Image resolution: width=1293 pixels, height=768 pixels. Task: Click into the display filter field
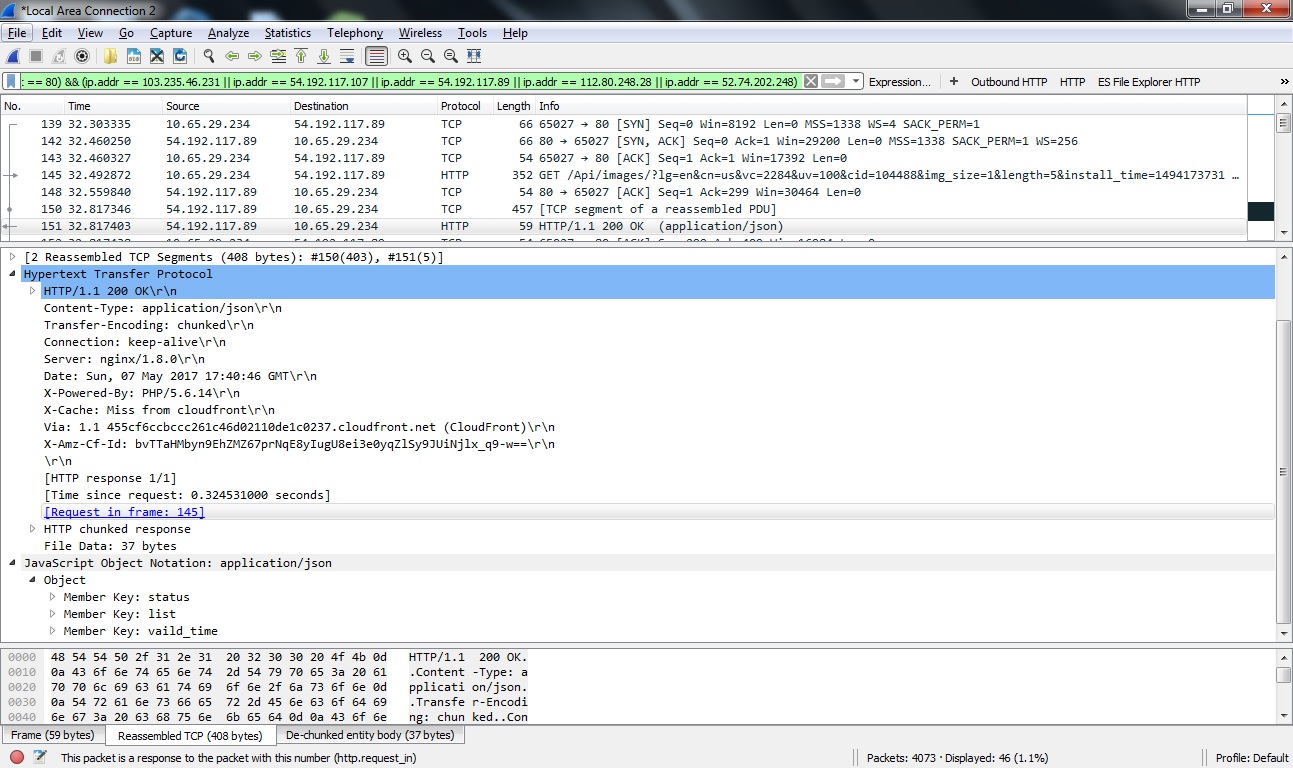400,82
